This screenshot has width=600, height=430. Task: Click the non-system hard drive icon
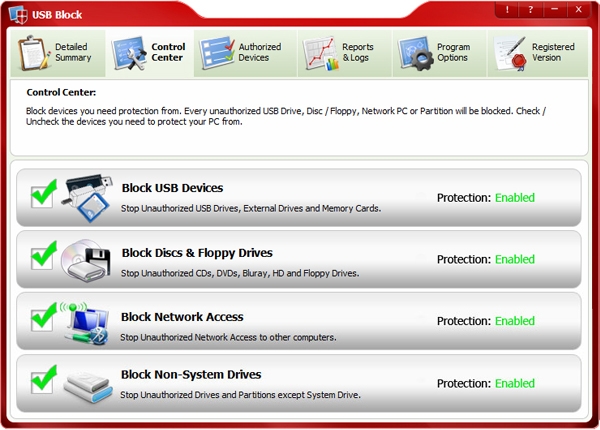coord(88,386)
